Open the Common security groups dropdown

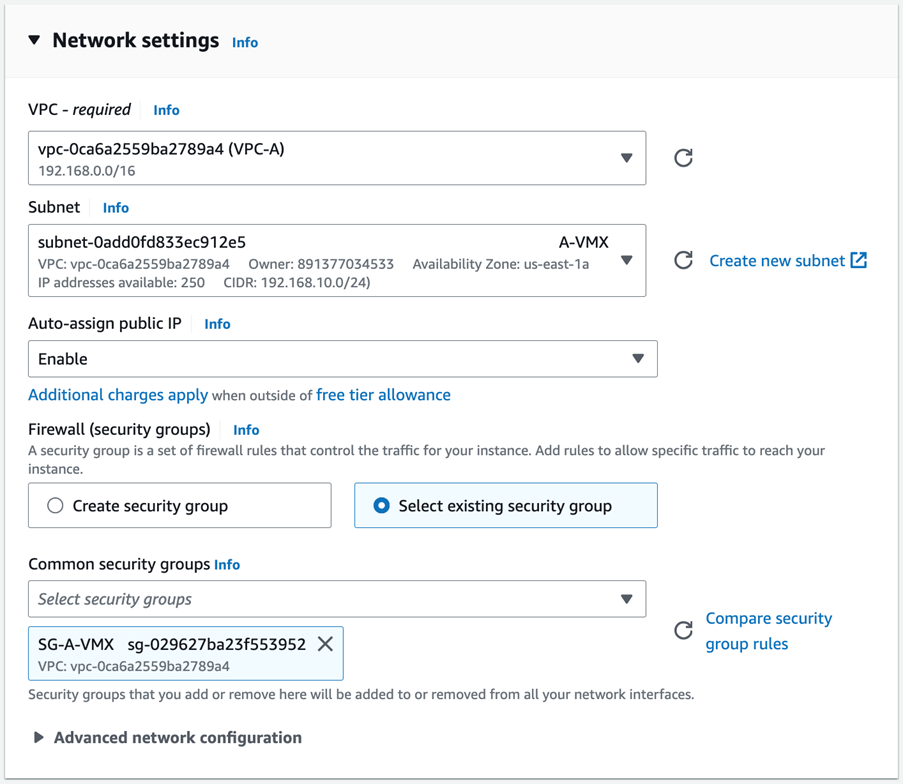[628, 598]
